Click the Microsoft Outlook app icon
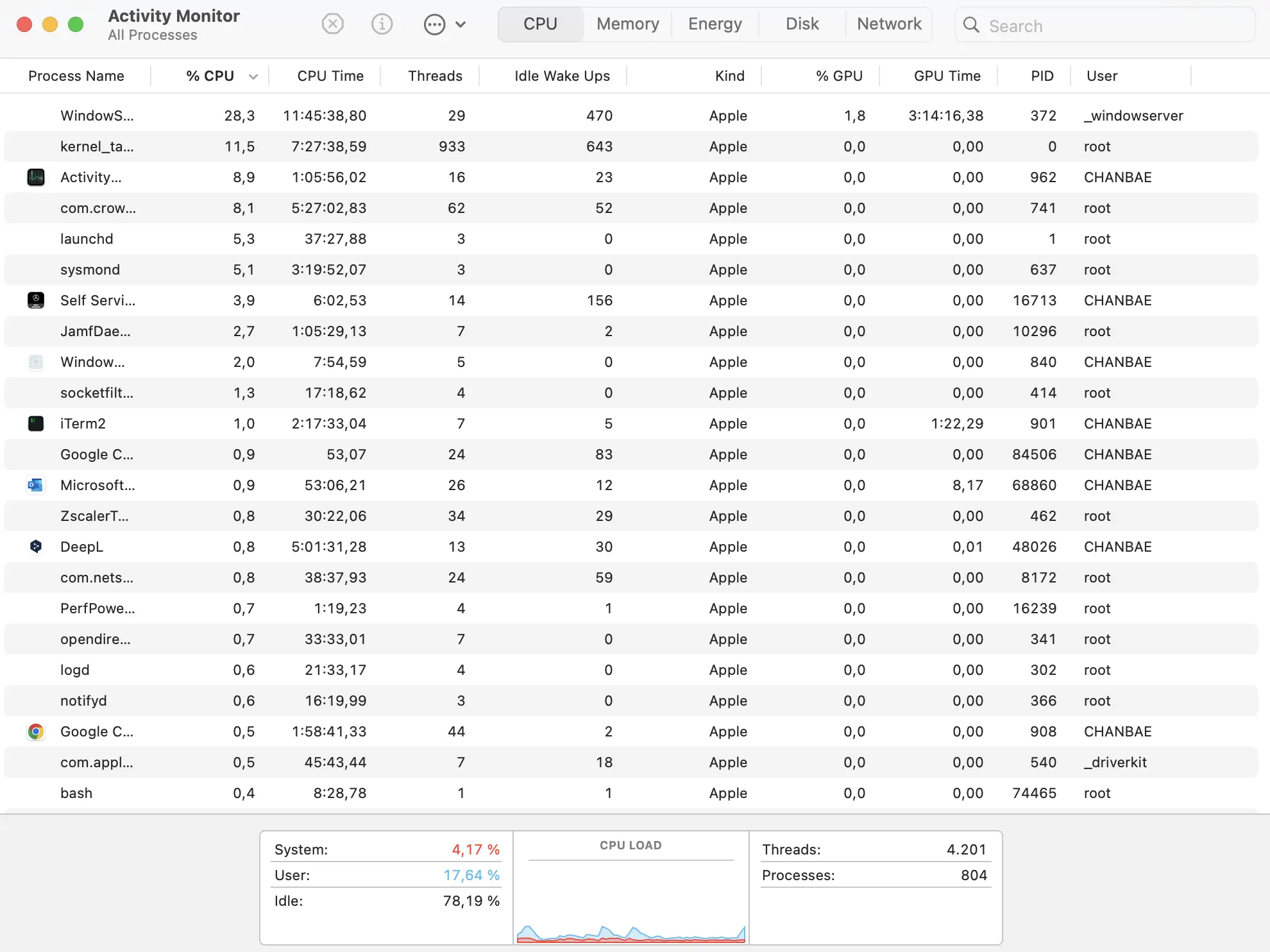 [36, 485]
